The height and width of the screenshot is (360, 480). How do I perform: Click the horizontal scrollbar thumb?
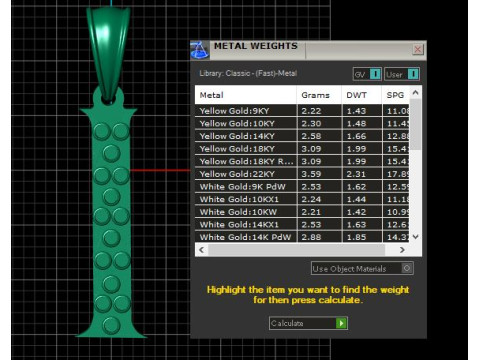click(296, 250)
